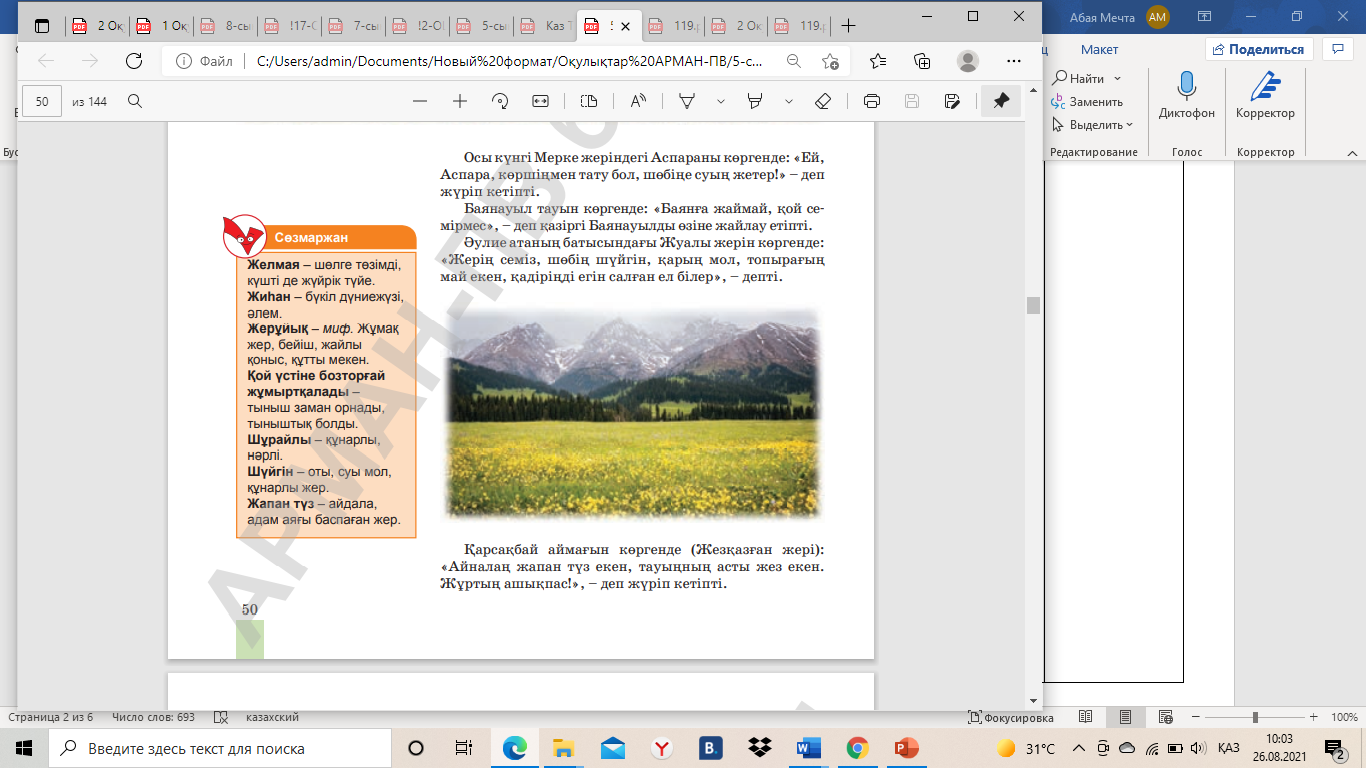Click the Rotate page icon in PDF toolbar
This screenshot has height=768, width=1366.
(501, 101)
